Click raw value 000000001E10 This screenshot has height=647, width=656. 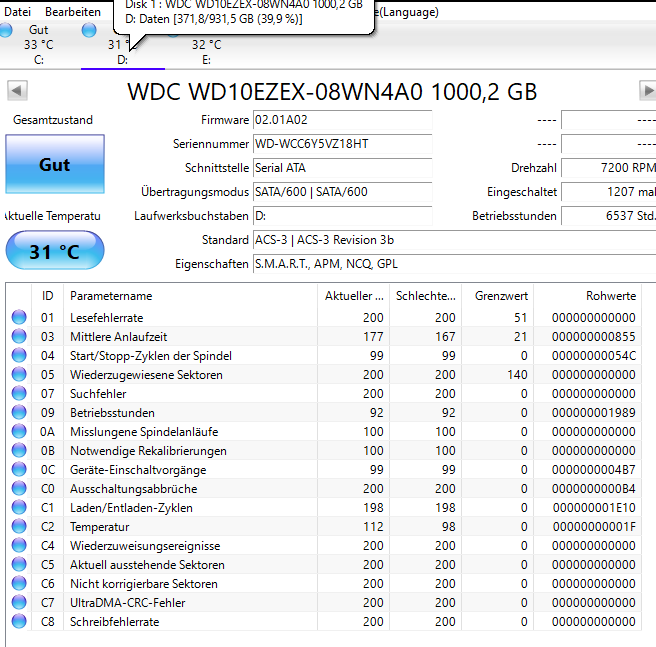(594, 508)
